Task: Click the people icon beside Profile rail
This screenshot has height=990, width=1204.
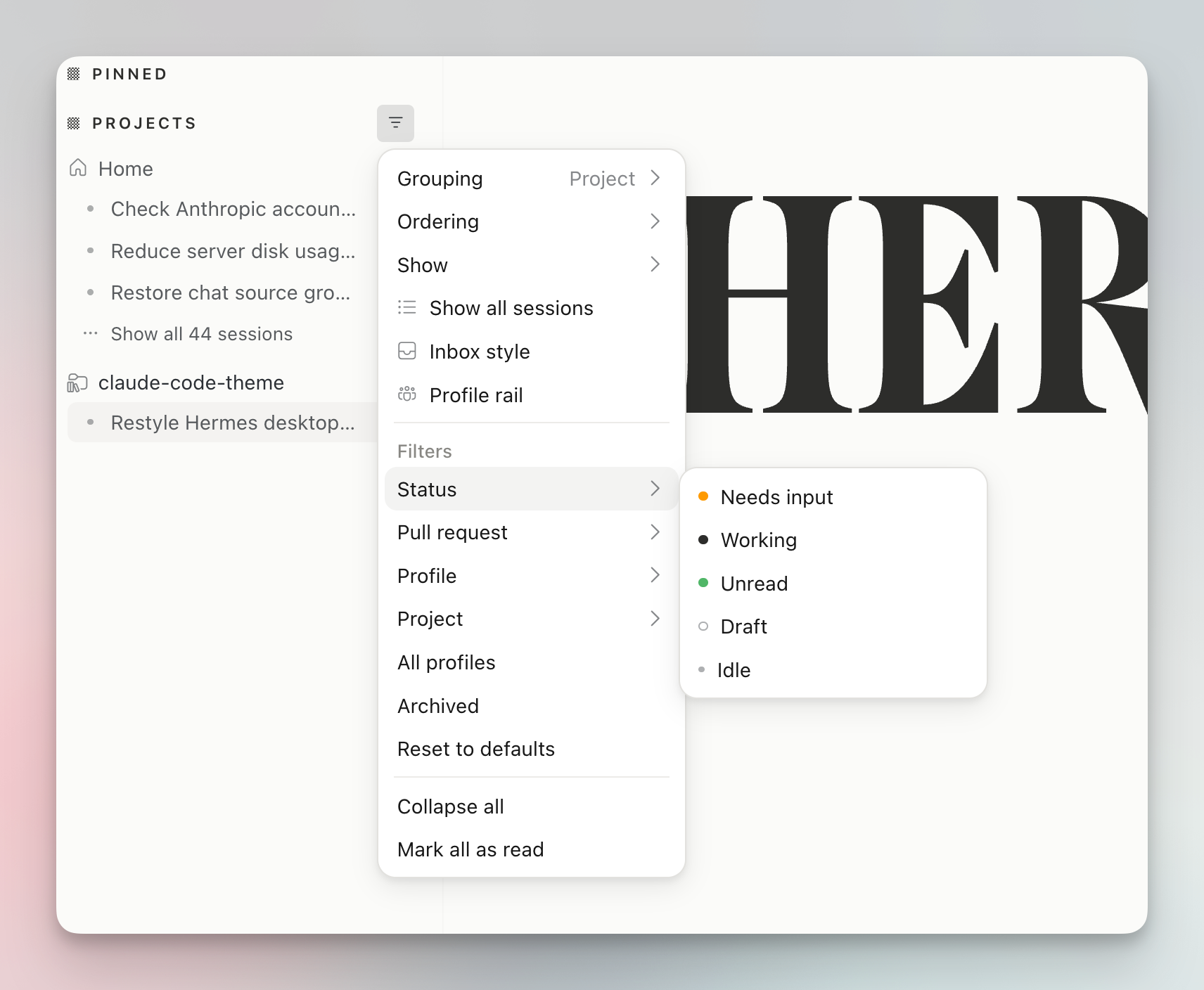Action: (x=407, y=394)
